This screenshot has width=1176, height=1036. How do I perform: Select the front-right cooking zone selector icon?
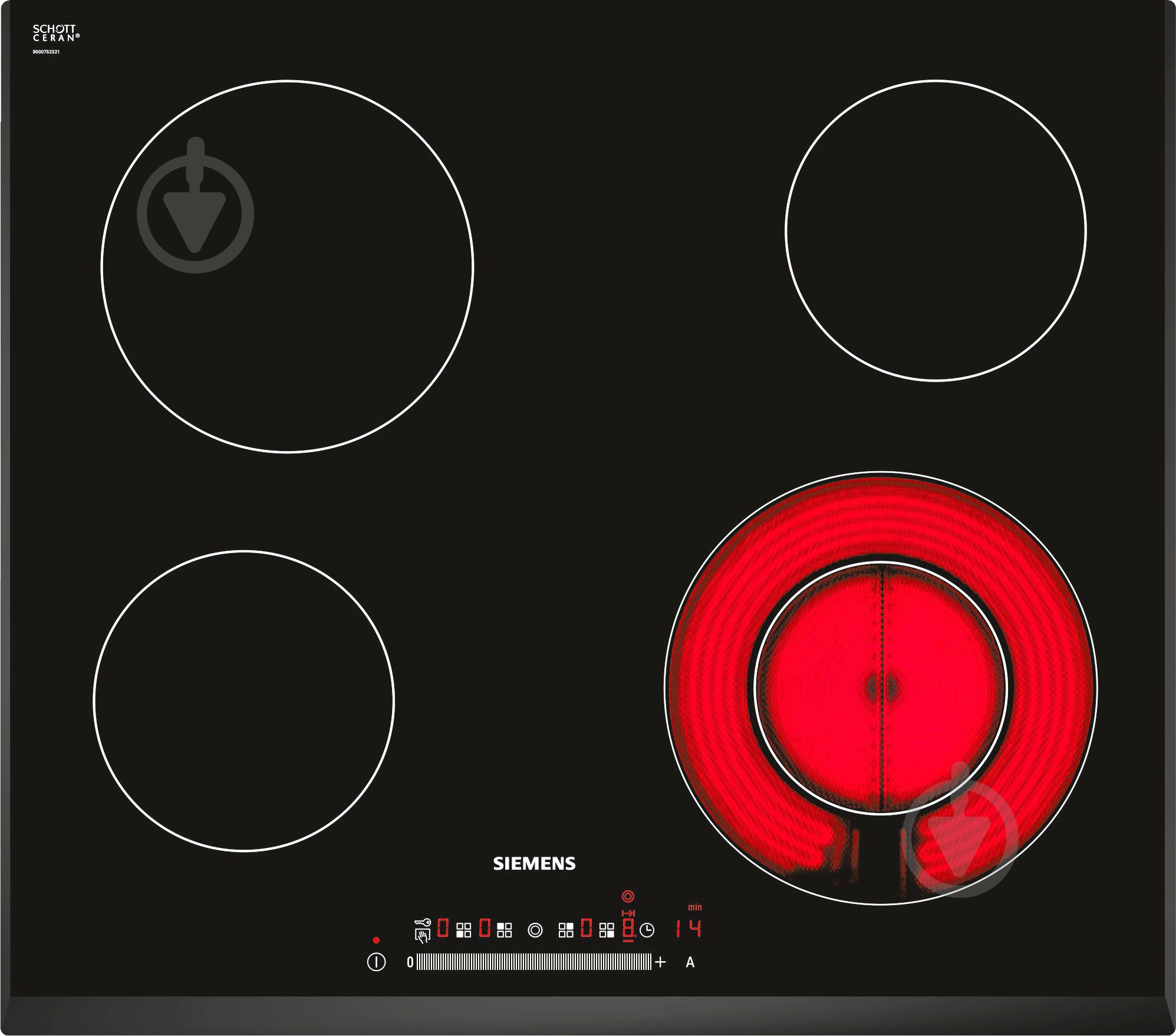[x=607, y=930]
